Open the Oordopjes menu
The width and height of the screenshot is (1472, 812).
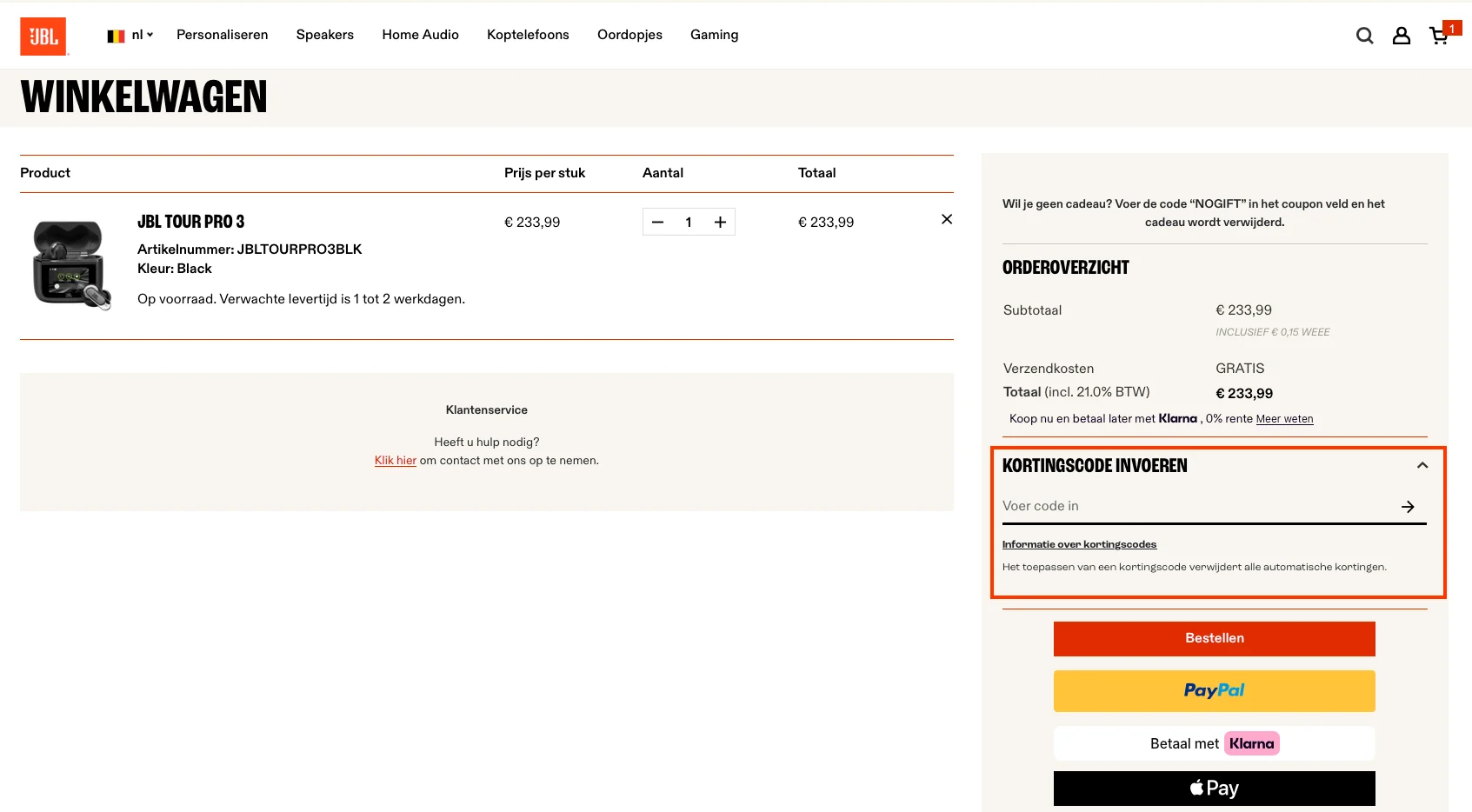tap(629, 35)
